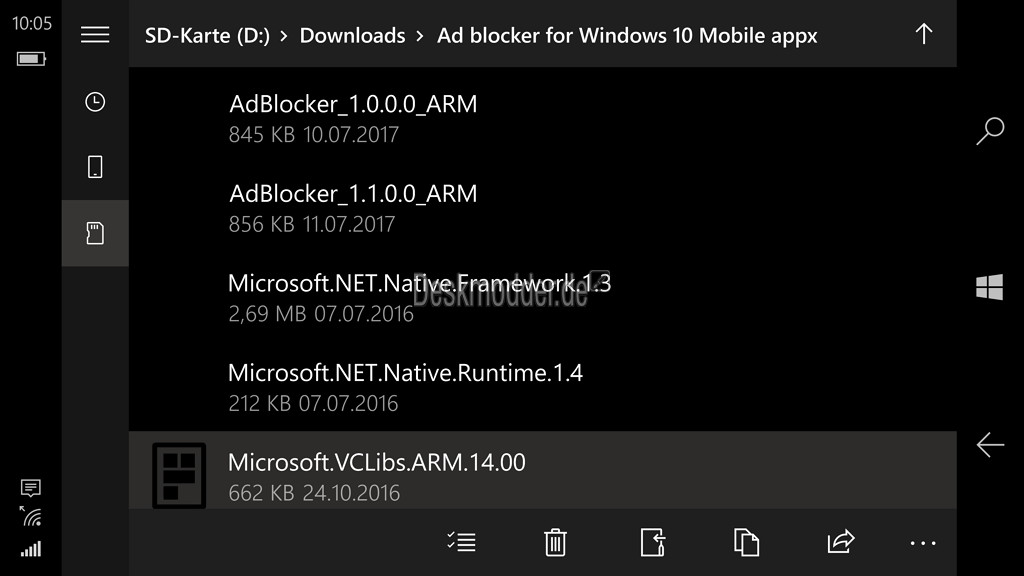Click the Move to icon
Screen dimensions: 1024x576
click(652, 542)
